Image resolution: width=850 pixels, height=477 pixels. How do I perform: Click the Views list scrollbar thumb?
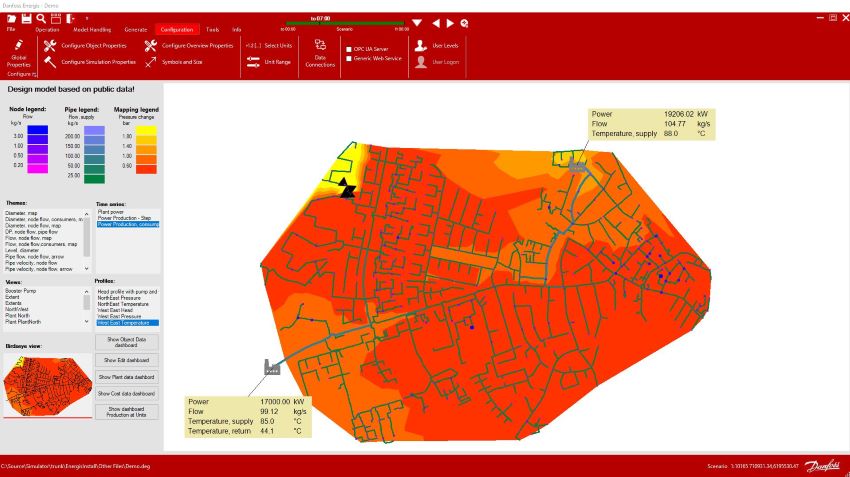click(x=86, y=302)
